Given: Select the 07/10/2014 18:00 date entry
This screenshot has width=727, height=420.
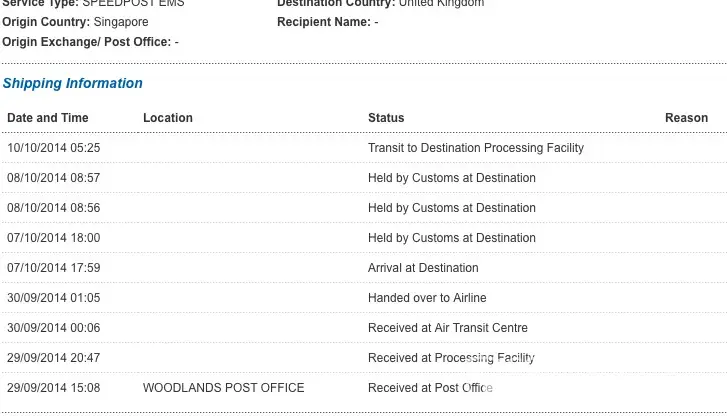Looking at the screenshot, I should pos(54,238).
